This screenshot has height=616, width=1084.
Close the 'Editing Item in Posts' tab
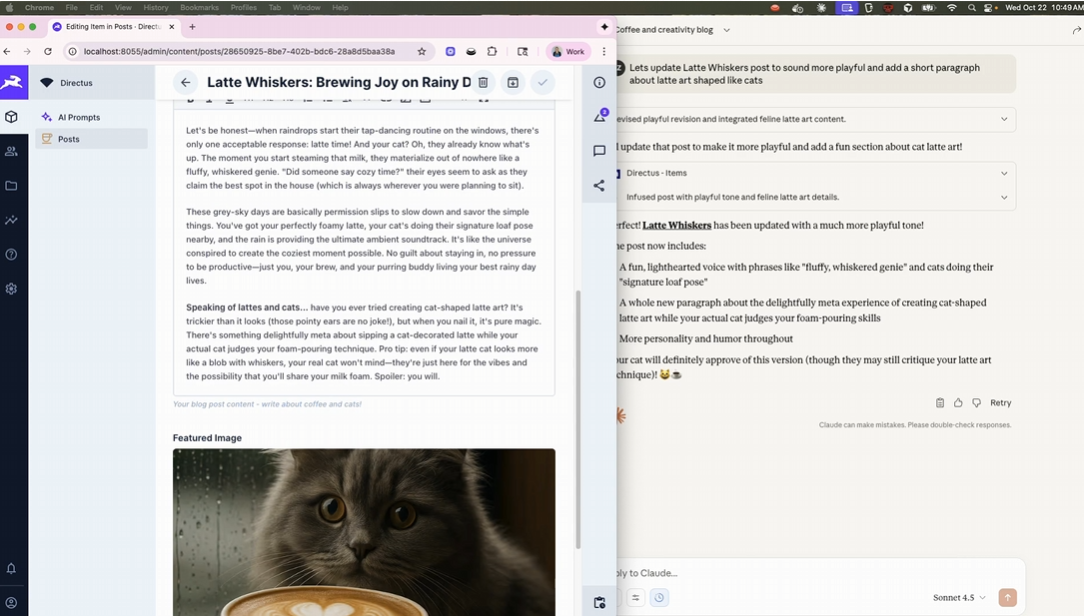171,26
